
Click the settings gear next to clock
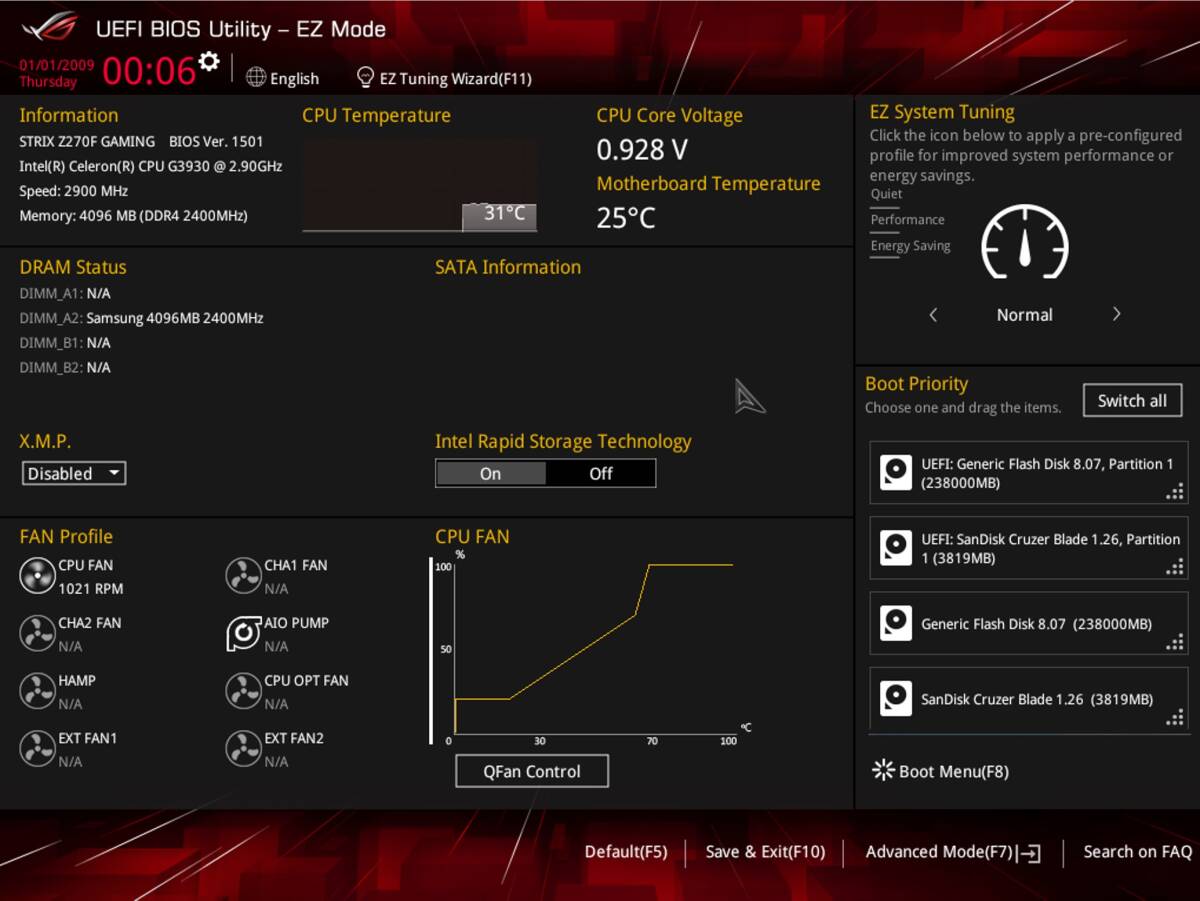[x=208, y=62]
